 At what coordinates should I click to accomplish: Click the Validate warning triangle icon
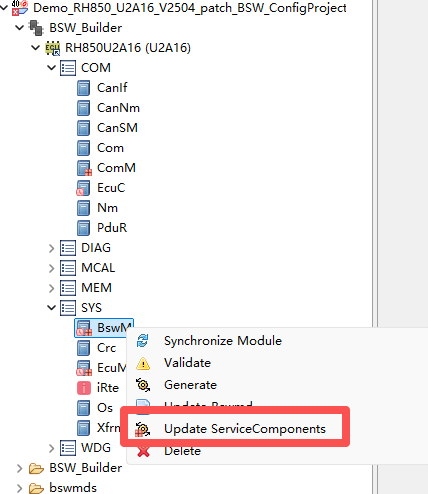coord(143,363)
